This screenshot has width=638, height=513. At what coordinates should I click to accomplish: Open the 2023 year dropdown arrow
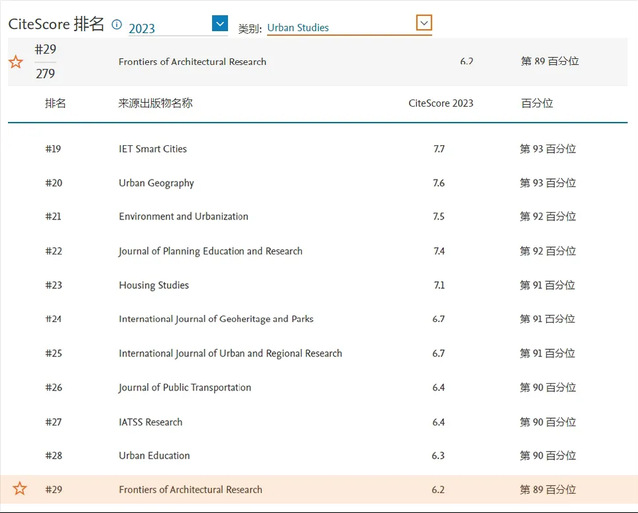220,23
